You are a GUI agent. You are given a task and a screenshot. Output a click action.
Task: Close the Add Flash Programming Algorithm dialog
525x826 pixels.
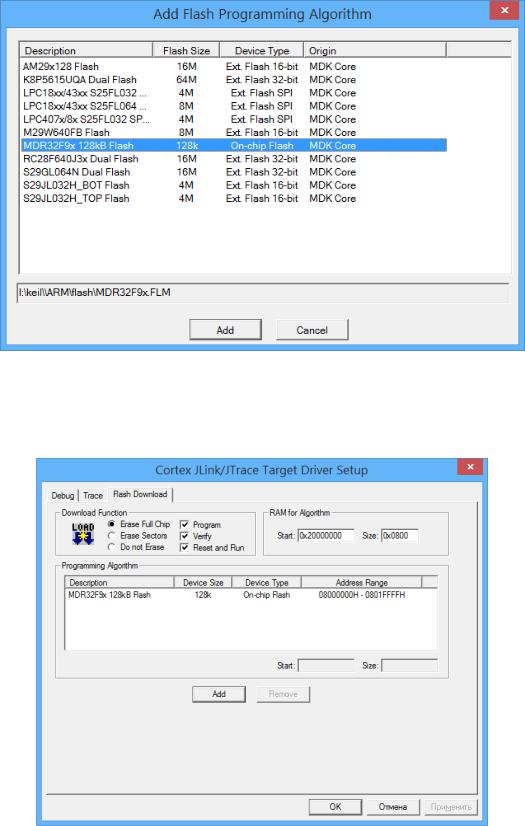tap(504, 10)
